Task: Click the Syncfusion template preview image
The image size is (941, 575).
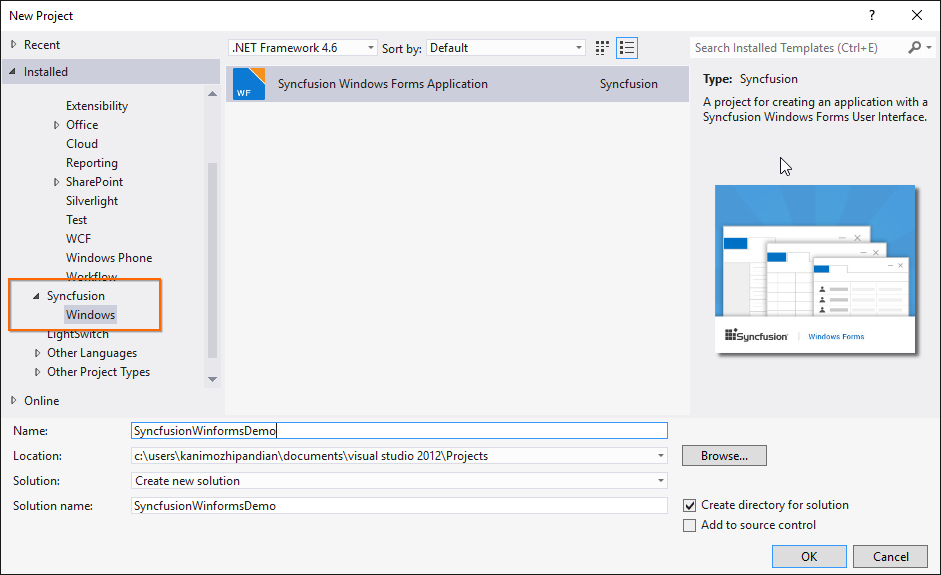Action: (x=816, y=269)
